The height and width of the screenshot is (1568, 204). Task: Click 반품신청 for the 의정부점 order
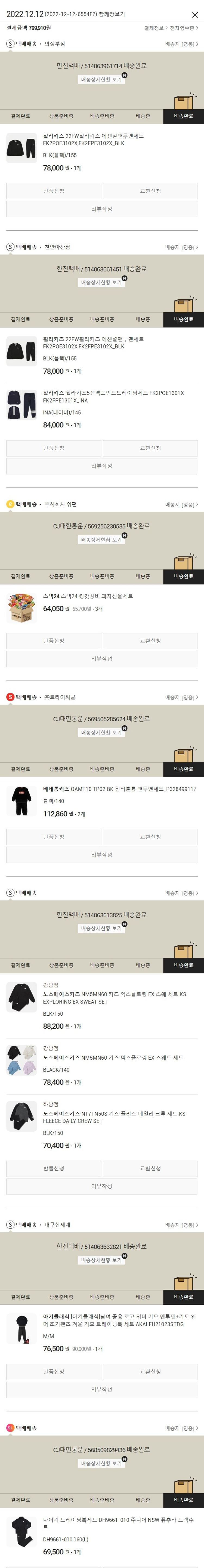[x=54, y=191]
